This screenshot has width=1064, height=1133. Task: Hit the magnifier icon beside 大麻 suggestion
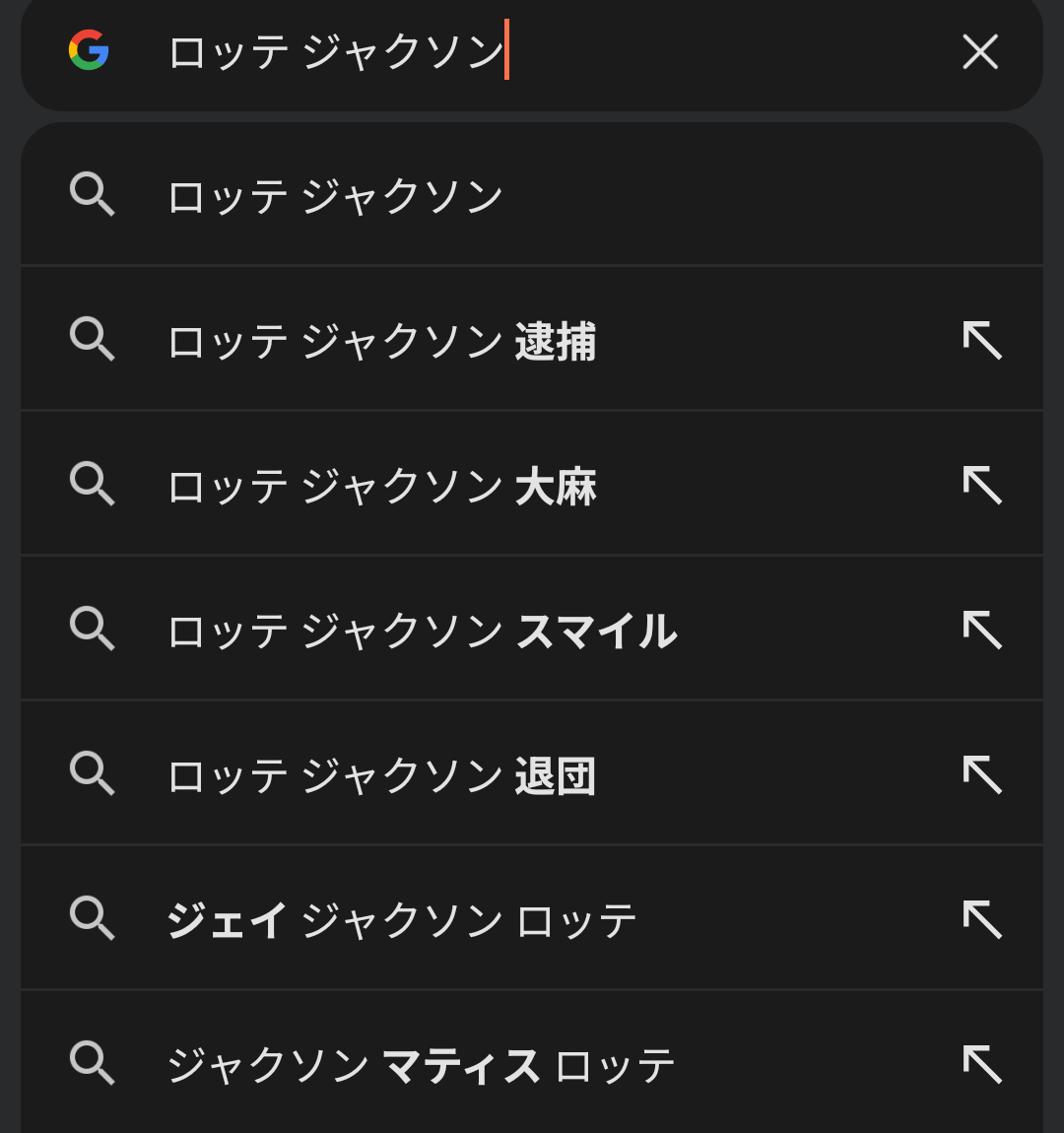tap(93, 484)
